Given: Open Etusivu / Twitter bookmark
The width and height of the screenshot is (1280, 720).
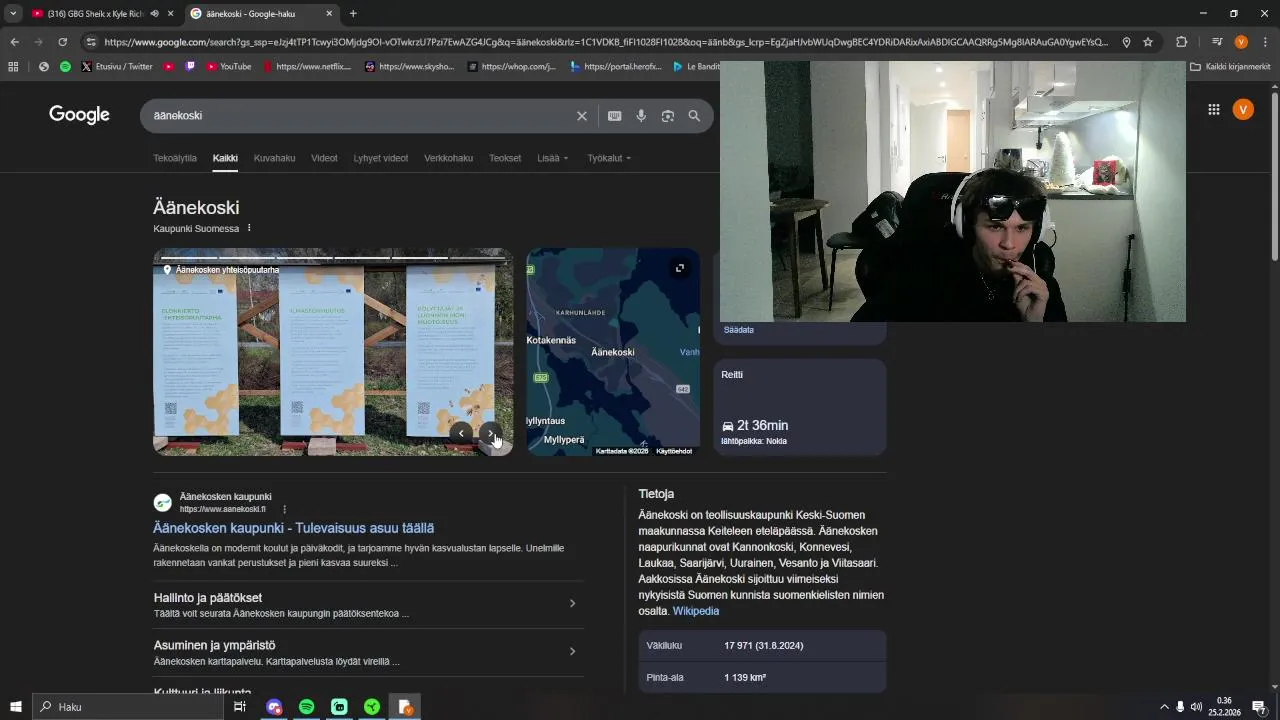Looking at the screenshot, I should click(116, 67).
